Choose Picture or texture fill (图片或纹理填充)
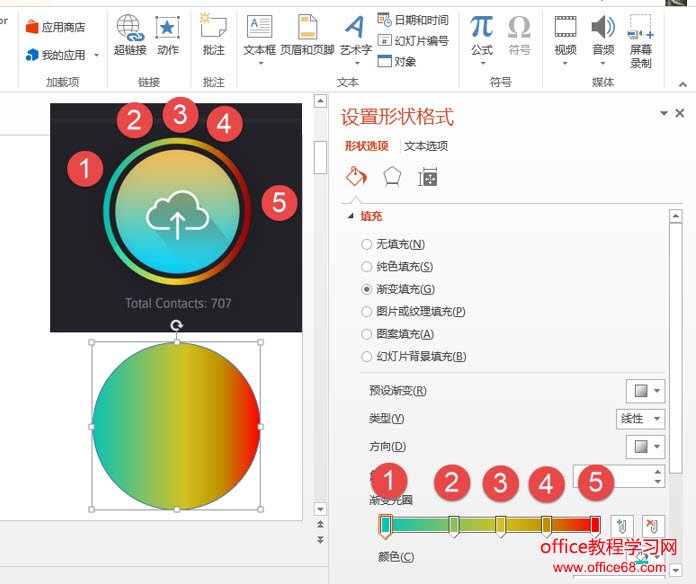 coord(367,311)
